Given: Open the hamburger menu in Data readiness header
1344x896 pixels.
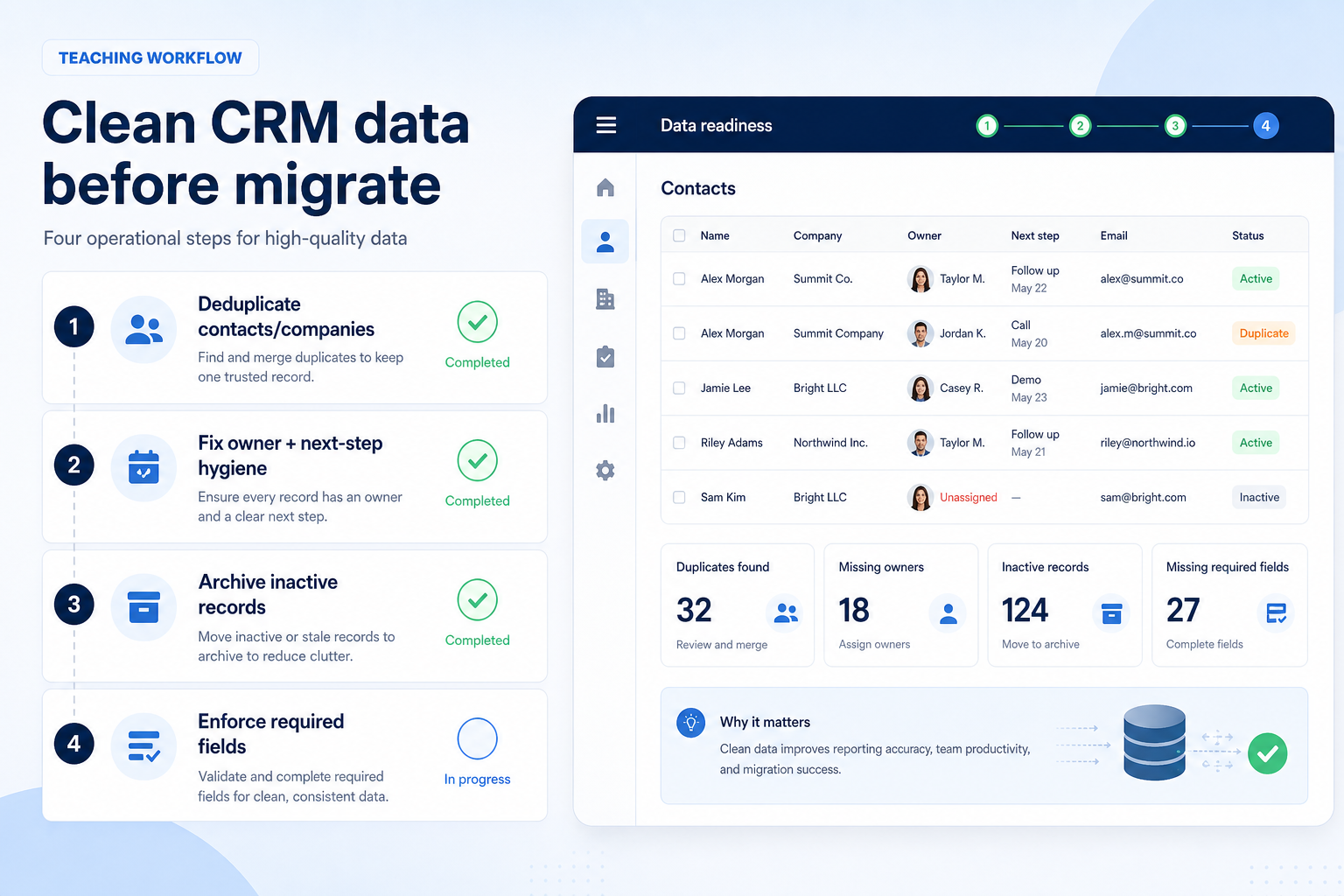Looking at the screenshot, I should pyautogui.click(x=605, y=125).
